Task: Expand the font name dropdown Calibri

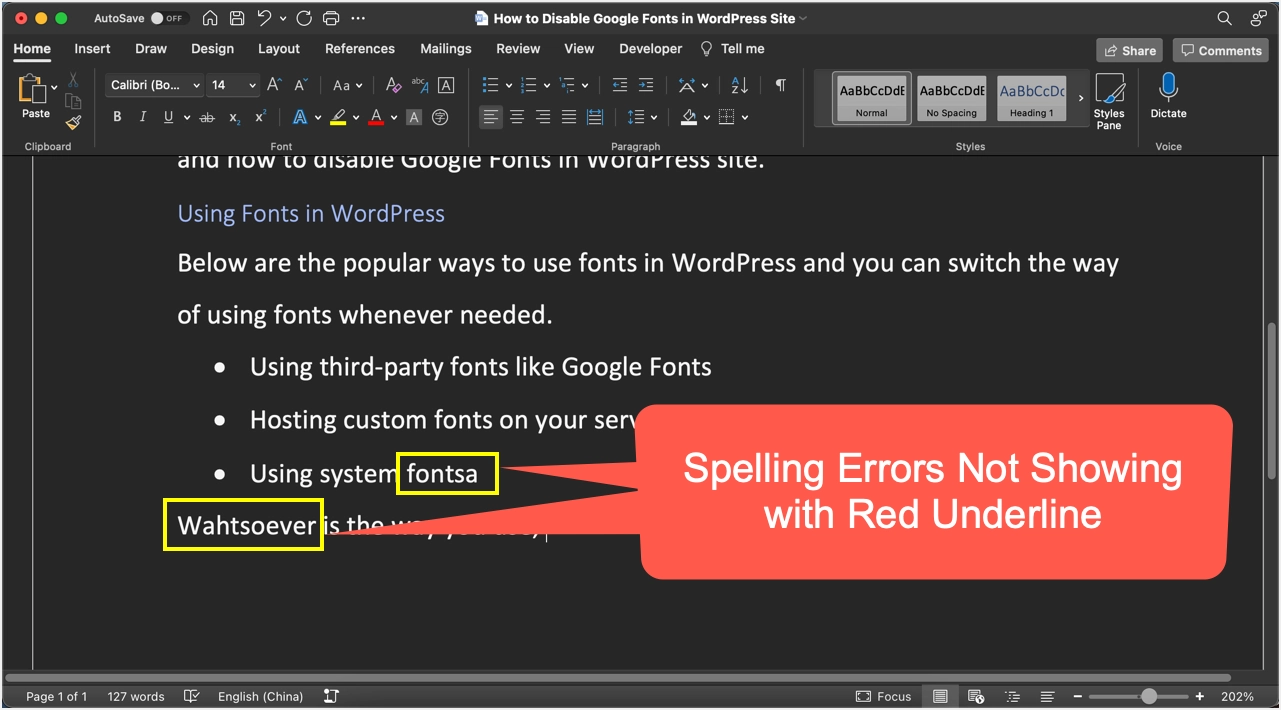Action: click(196, 86)
